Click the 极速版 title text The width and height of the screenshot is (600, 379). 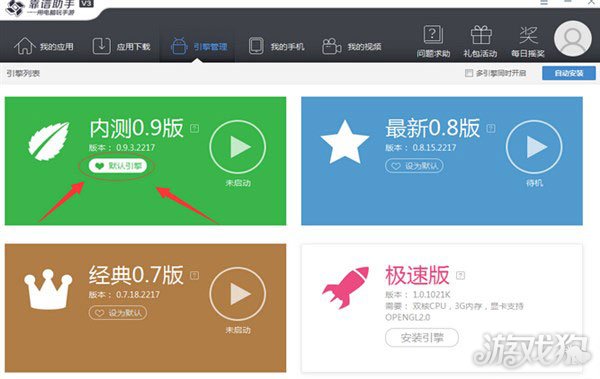[417, 275]
